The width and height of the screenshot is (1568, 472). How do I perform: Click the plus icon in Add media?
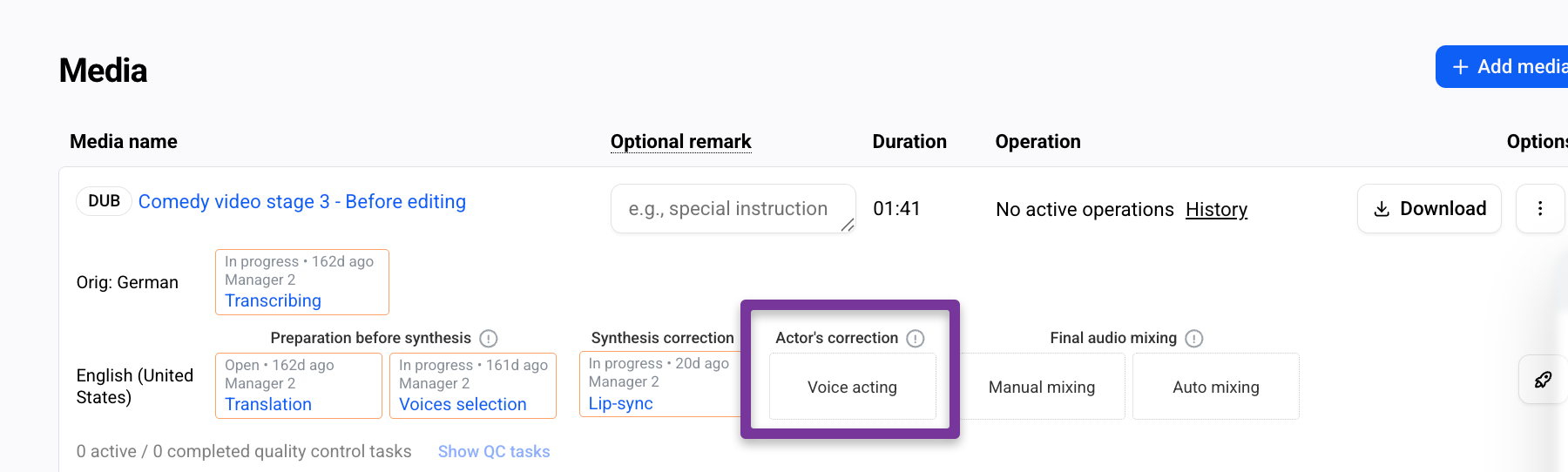[x=1461, y=67]
